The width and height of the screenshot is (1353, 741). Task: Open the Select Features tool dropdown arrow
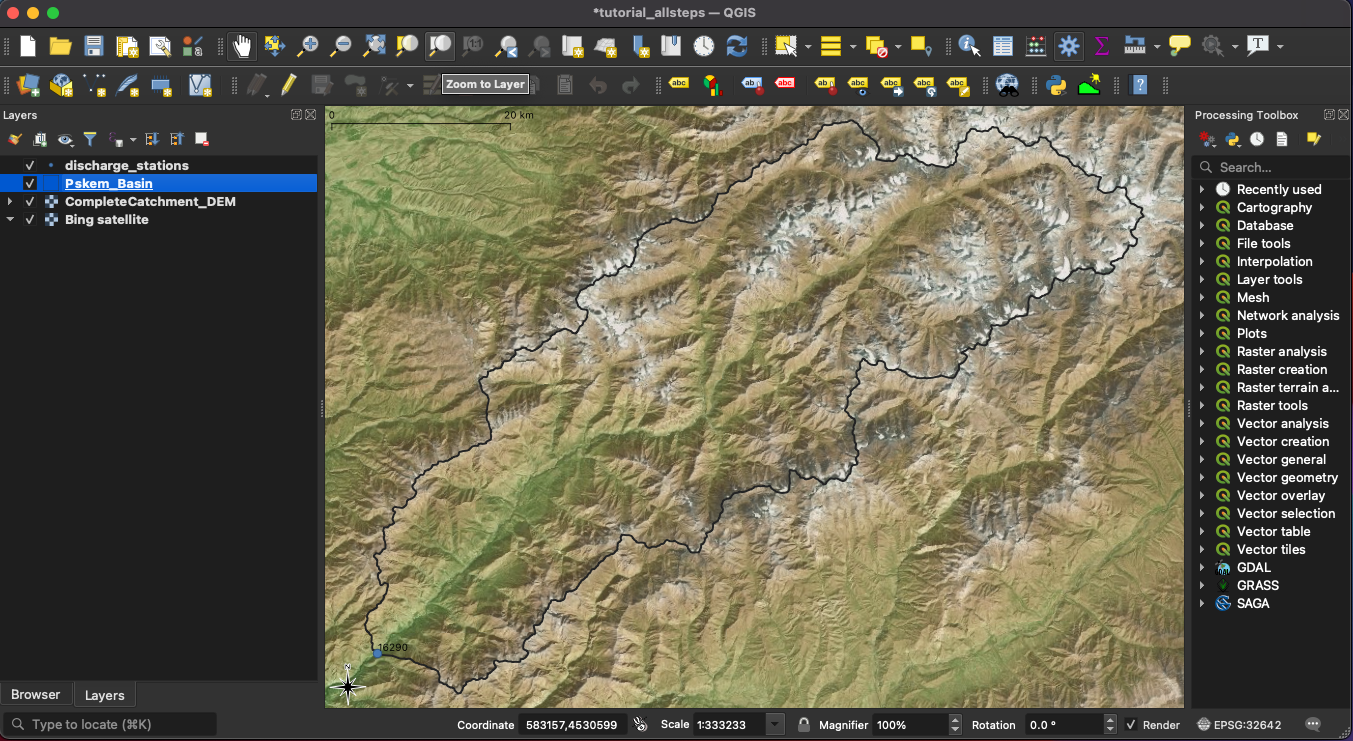[807, 46]
